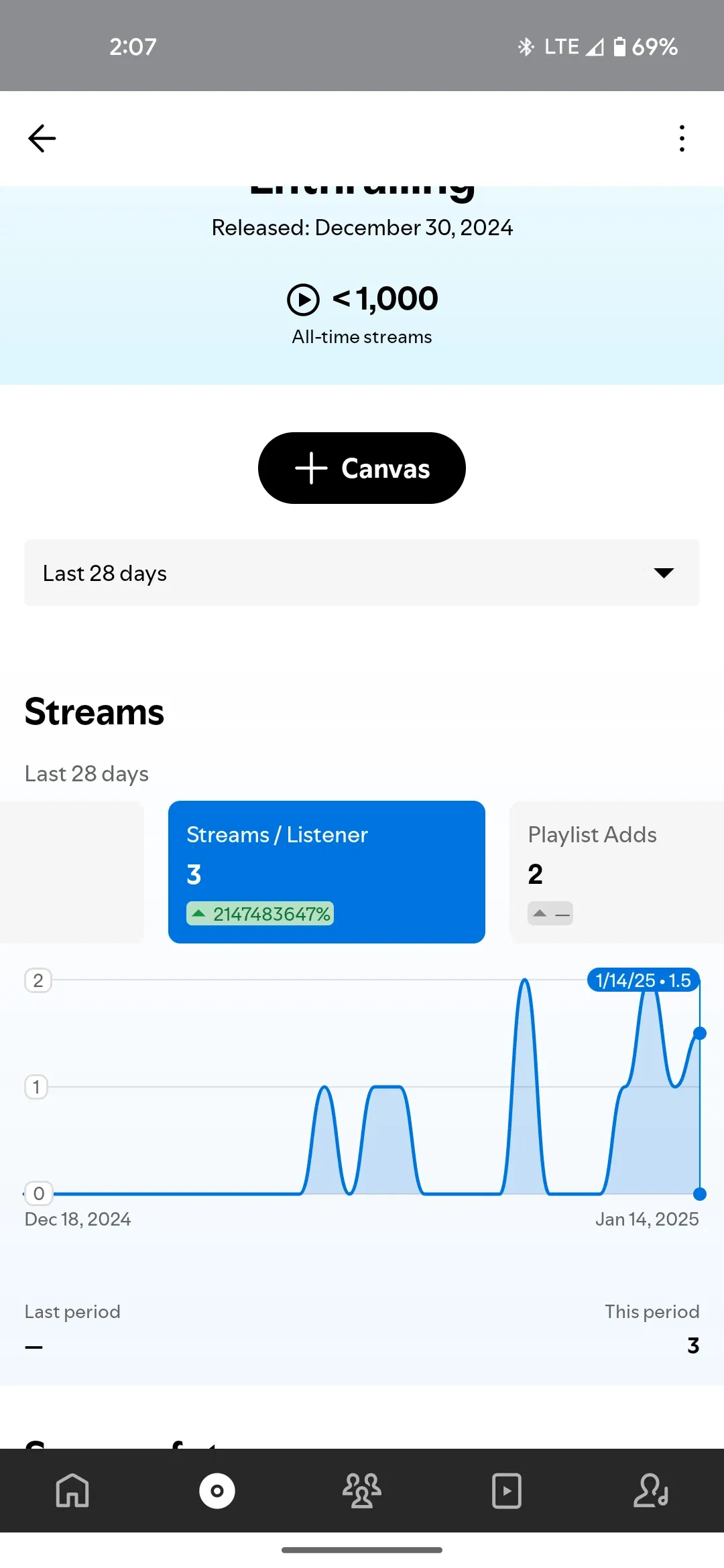Open the Audience people tab icon

tap(362, 1490)
